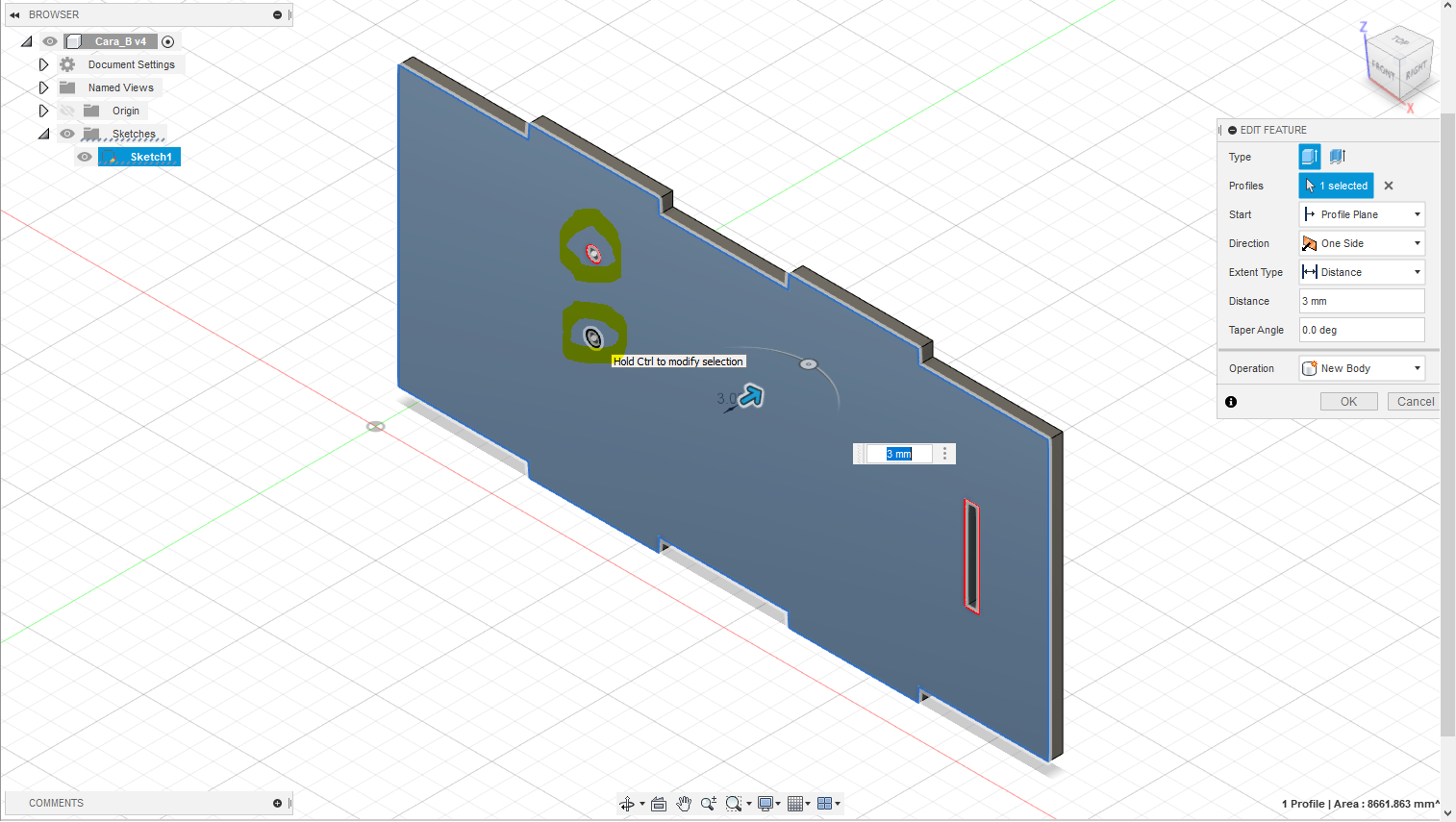Open the Grid and Snaps icon

coord(795,804)
